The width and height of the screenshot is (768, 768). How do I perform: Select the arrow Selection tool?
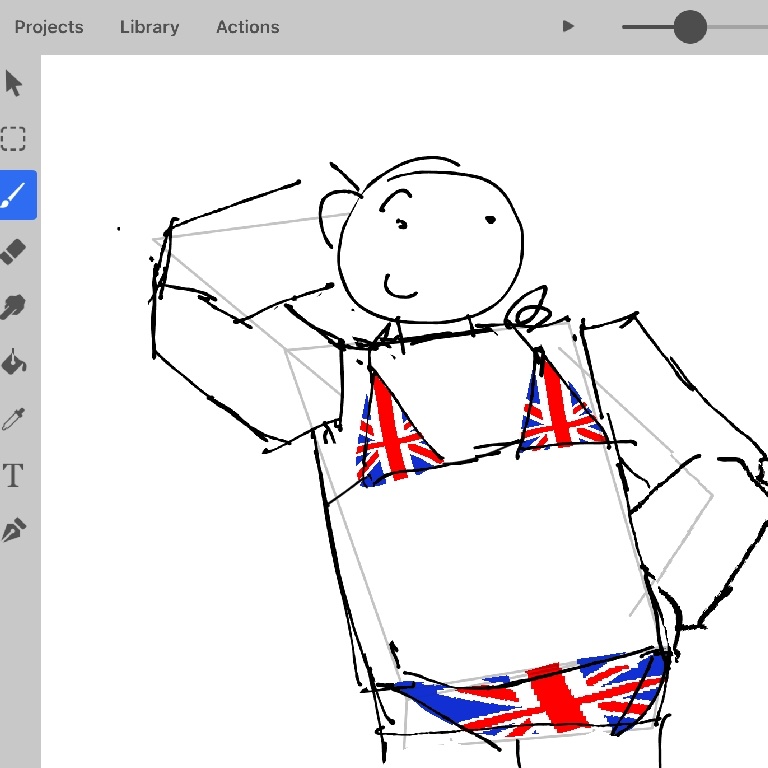pos(14,83)
